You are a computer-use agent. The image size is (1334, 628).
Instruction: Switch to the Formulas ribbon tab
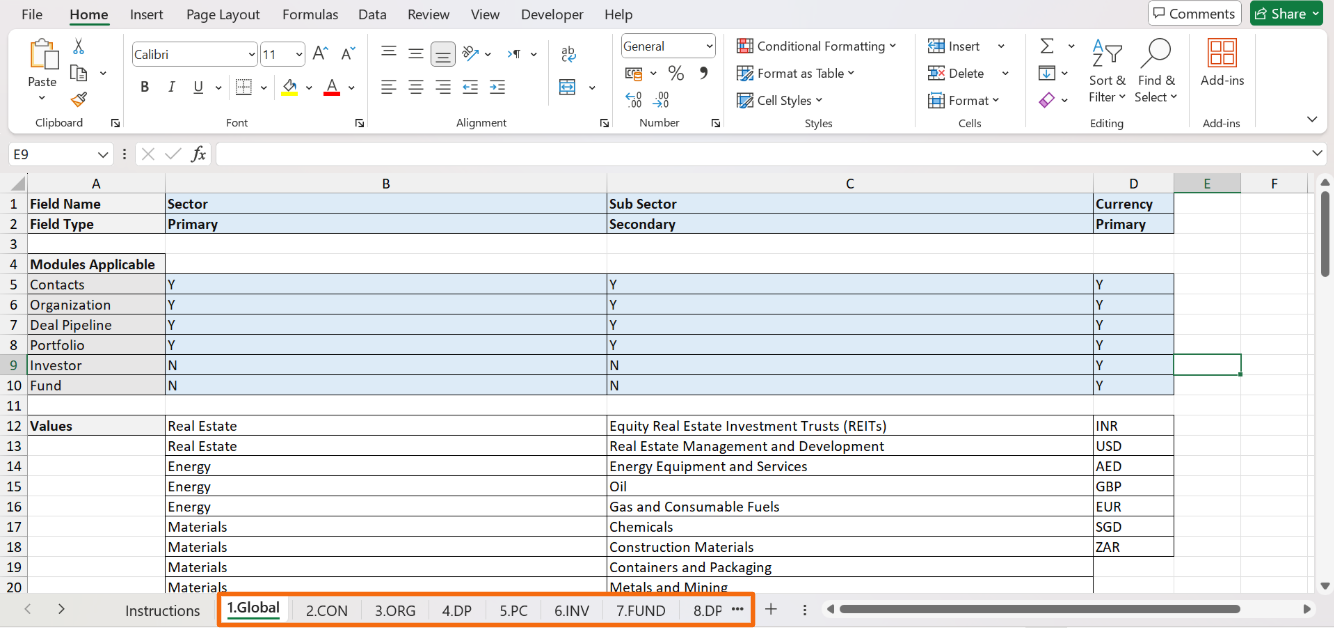tap(310, 14)
